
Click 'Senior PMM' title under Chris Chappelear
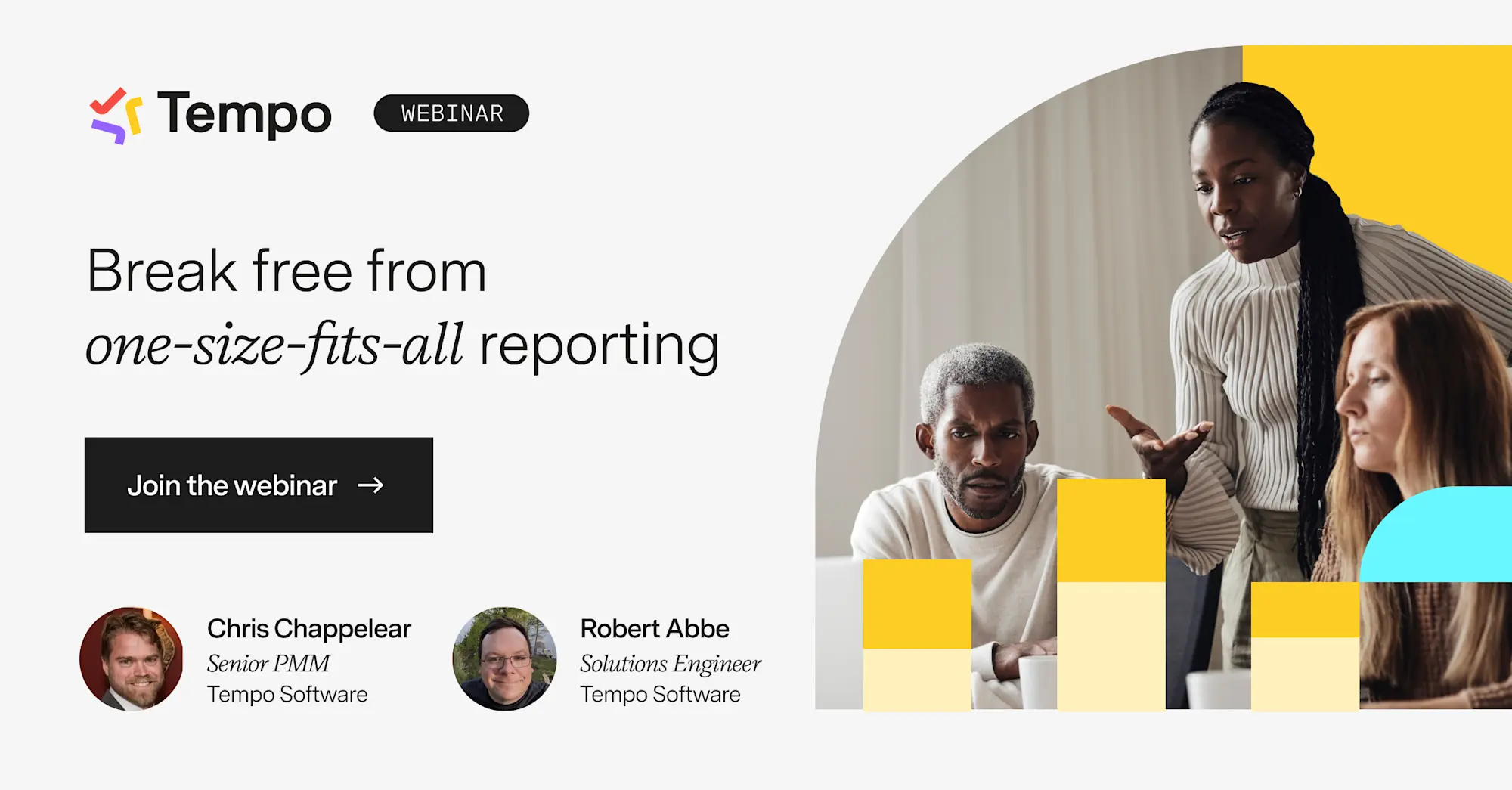pos(267,664)
